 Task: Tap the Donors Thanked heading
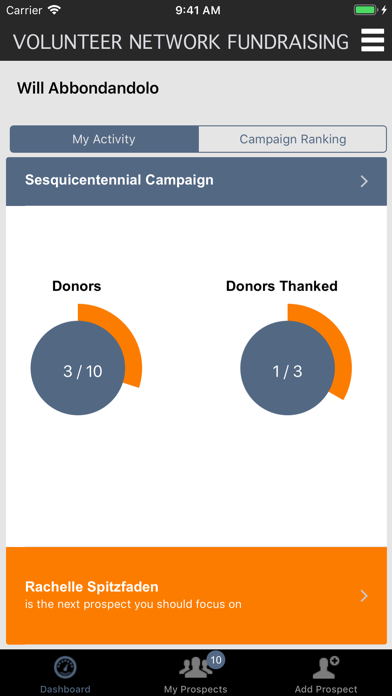tap(281, 286)
